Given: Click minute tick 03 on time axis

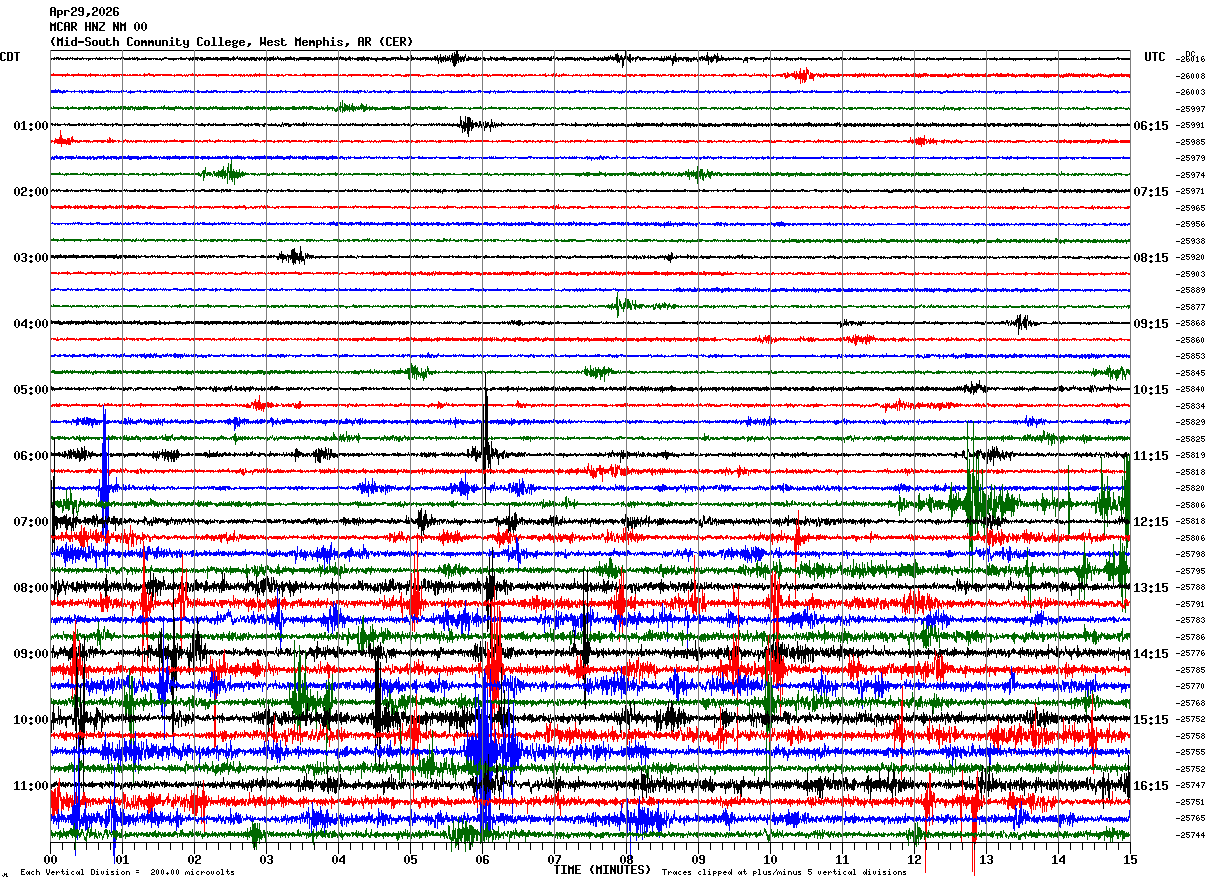Looking at the screenshot, I should (x=267, y=859).
